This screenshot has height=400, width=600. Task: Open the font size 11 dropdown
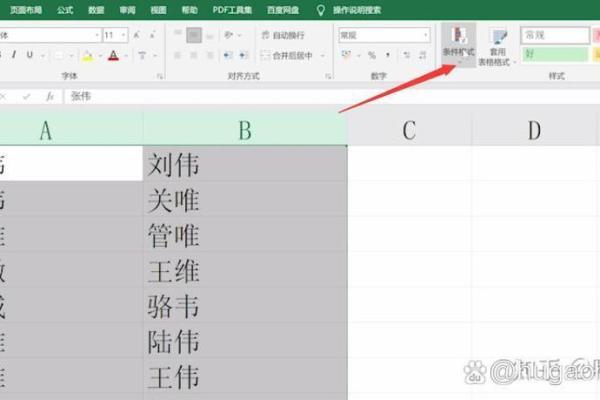click(123, 36)
